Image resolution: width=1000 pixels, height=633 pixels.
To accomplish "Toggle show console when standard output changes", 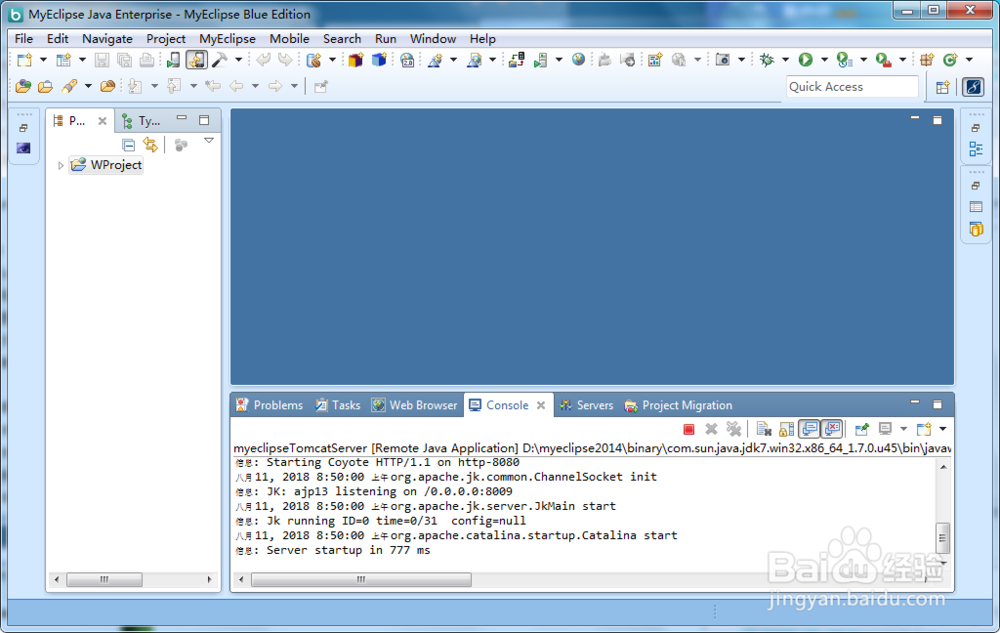I will point(809,429).
